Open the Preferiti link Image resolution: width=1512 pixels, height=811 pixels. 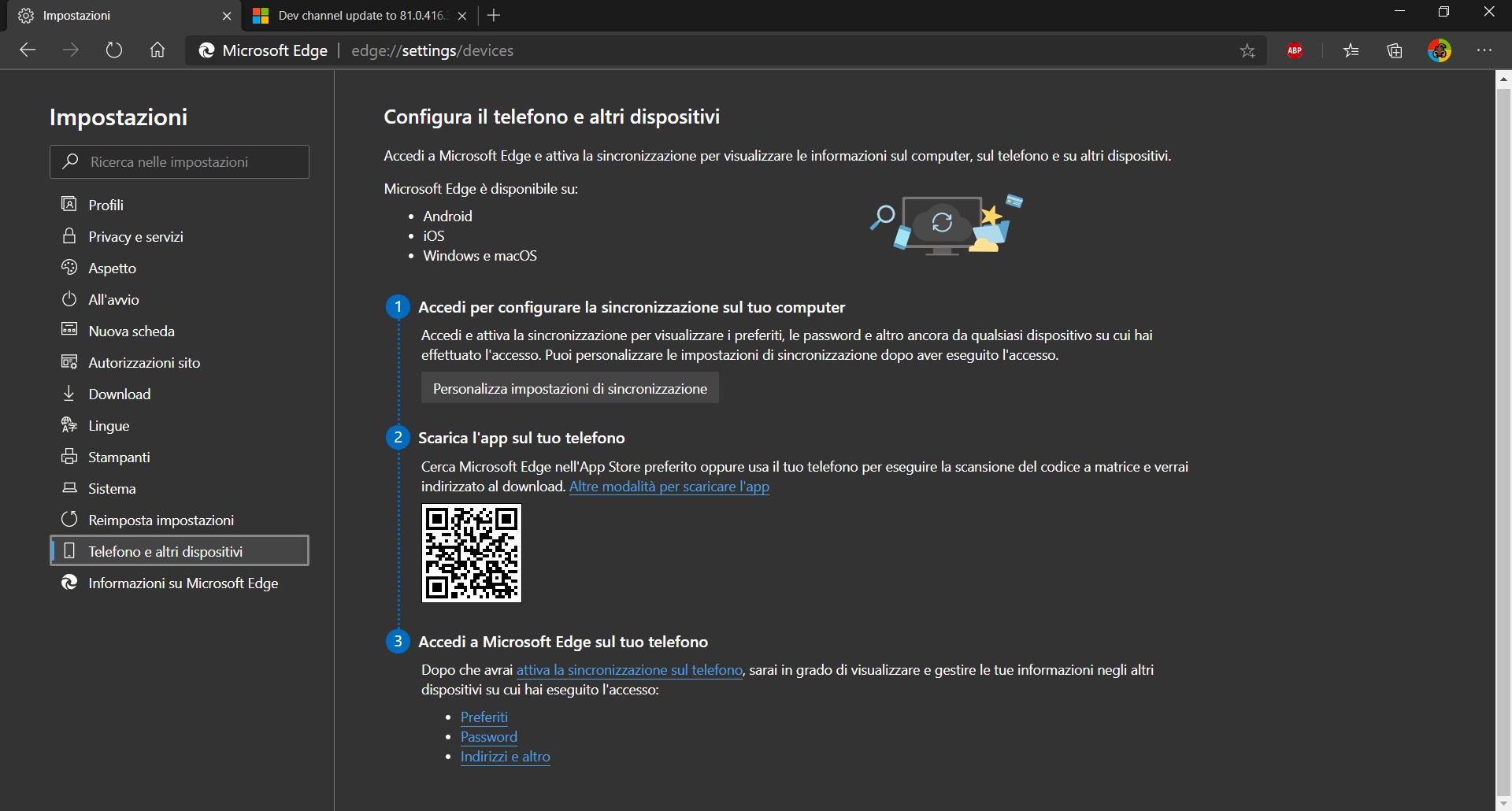pyautogui.click(x=484, y=717)
